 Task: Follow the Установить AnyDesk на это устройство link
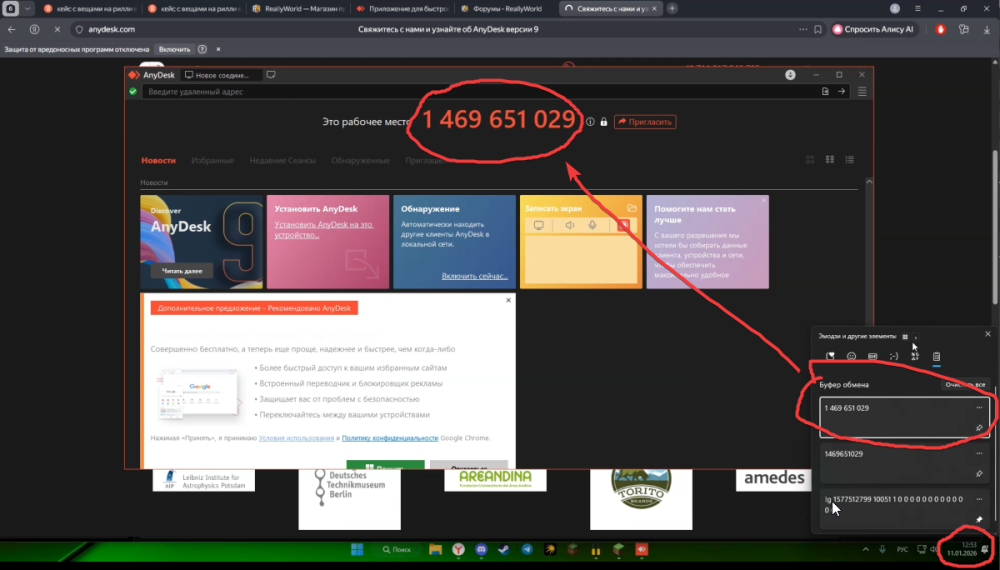click(x=323, y=230)
